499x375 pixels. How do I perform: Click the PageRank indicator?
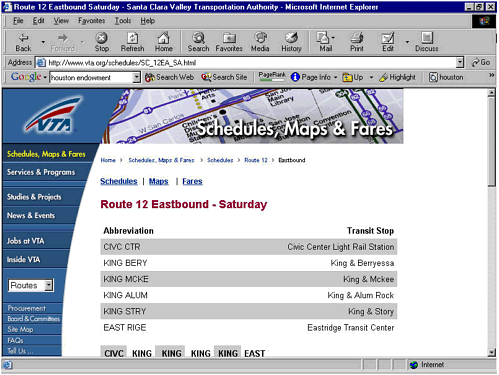pos(272,77)
